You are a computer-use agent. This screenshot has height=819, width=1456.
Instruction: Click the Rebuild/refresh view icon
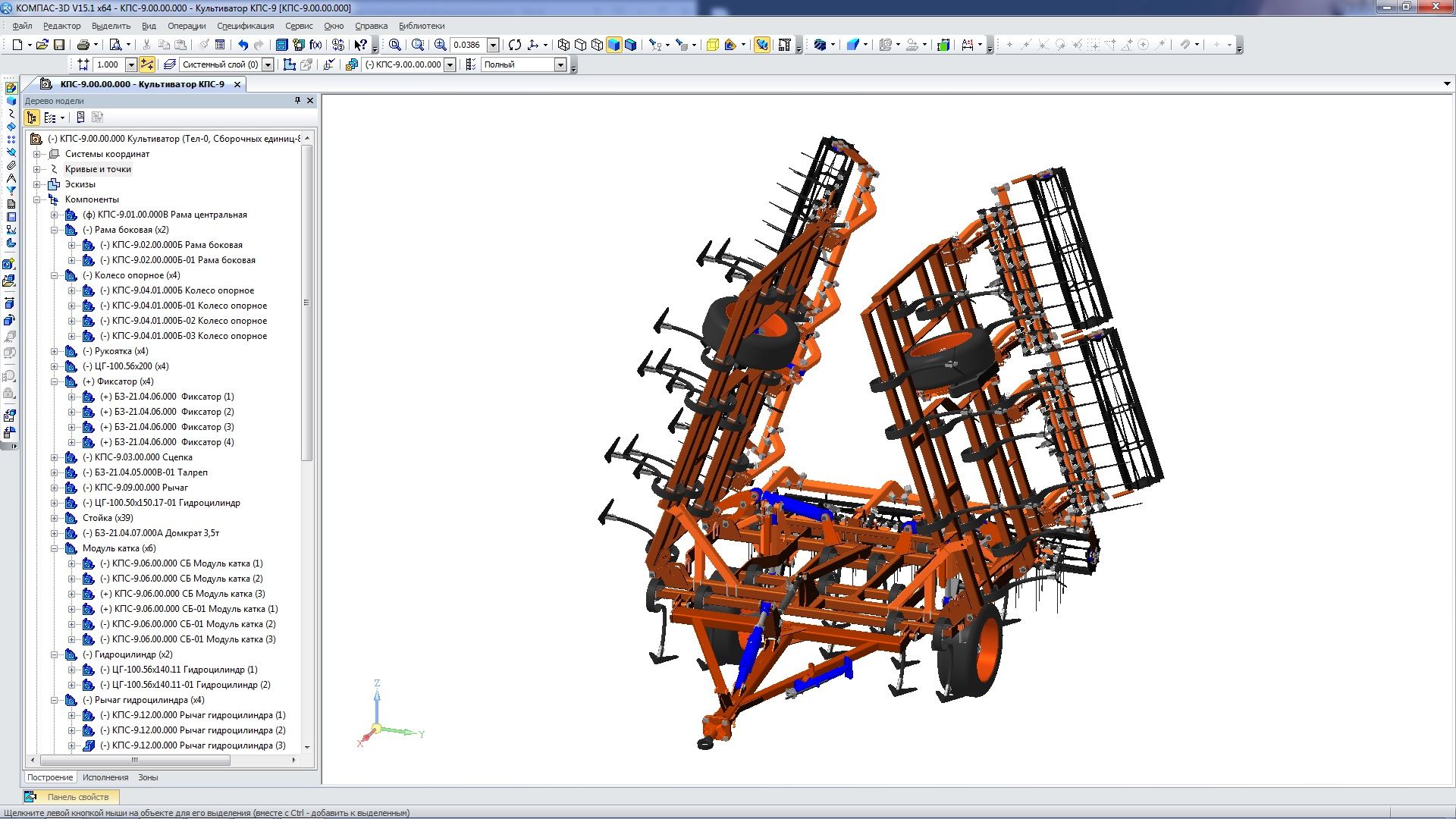(x=515, y=45)
